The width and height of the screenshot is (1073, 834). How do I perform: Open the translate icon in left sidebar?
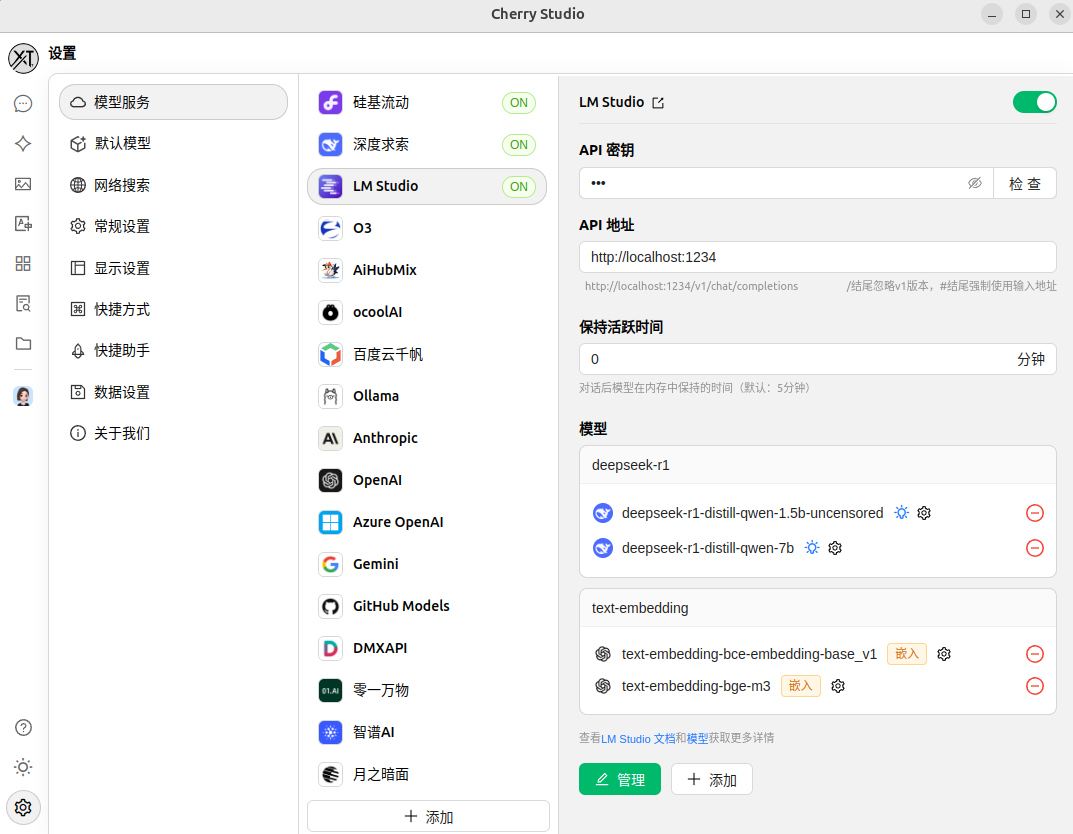coord(23,224)
